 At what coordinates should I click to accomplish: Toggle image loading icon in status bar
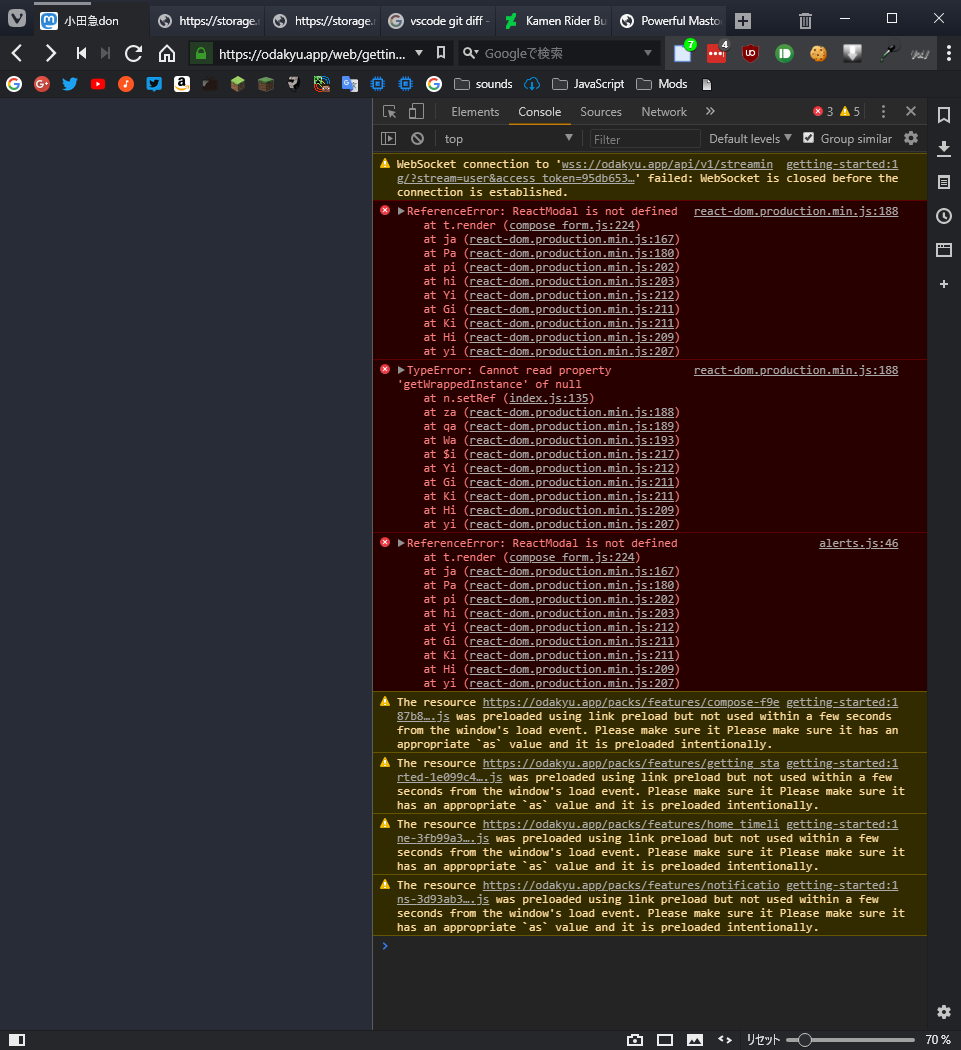click(695, 1040)
